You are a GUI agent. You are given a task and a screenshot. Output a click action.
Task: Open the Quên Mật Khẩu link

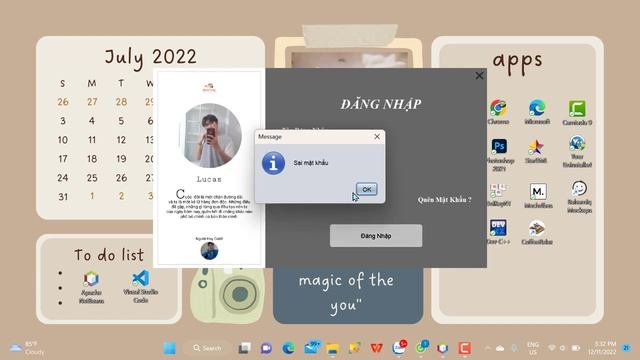444,200
